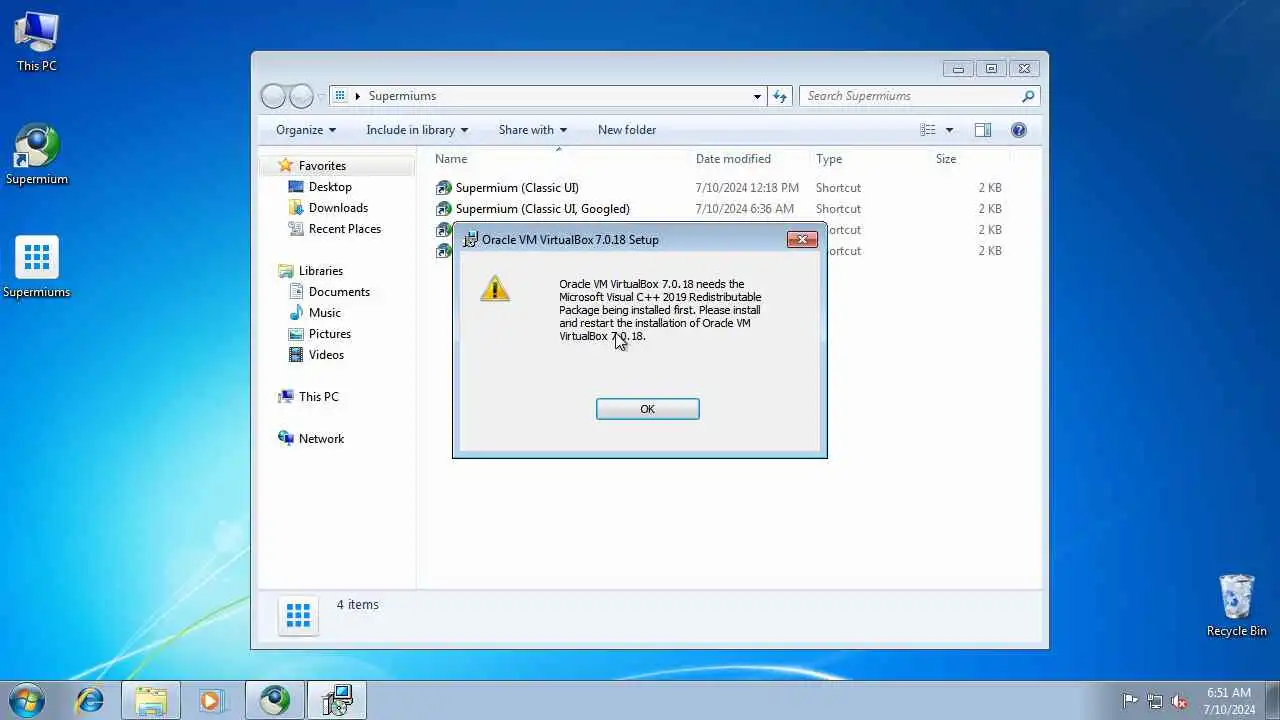Click the muted volume tray icon
The height and width of the screenshot is (720, 1280).
[1180, 701]
